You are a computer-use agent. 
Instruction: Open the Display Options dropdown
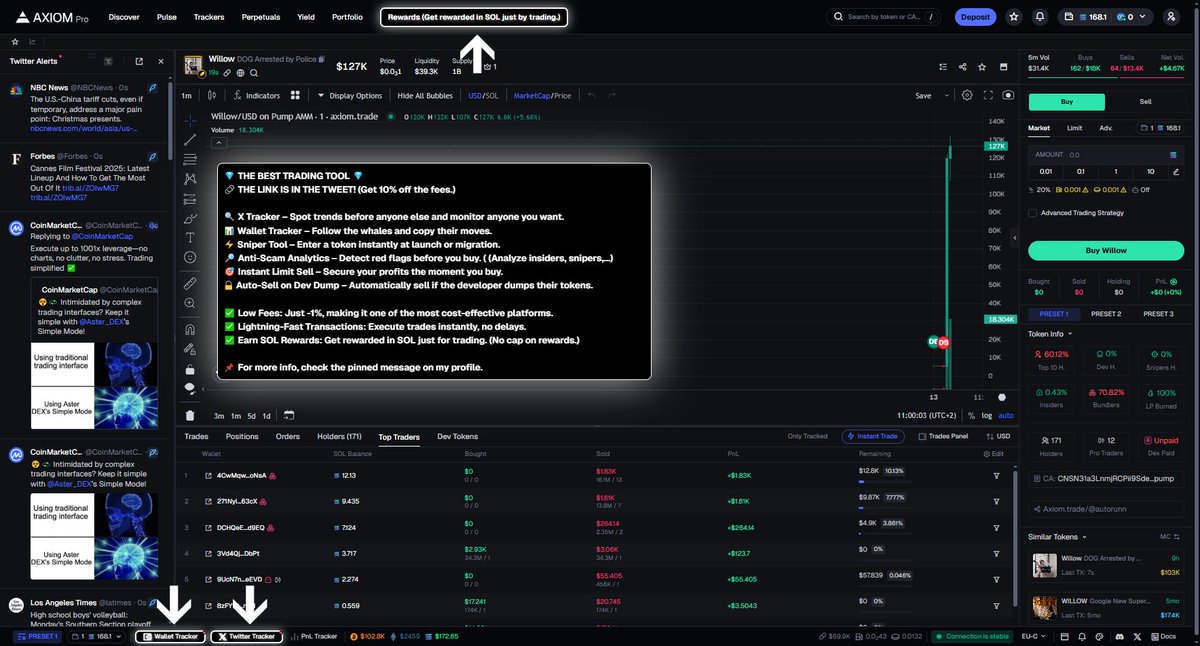point(350,95)
